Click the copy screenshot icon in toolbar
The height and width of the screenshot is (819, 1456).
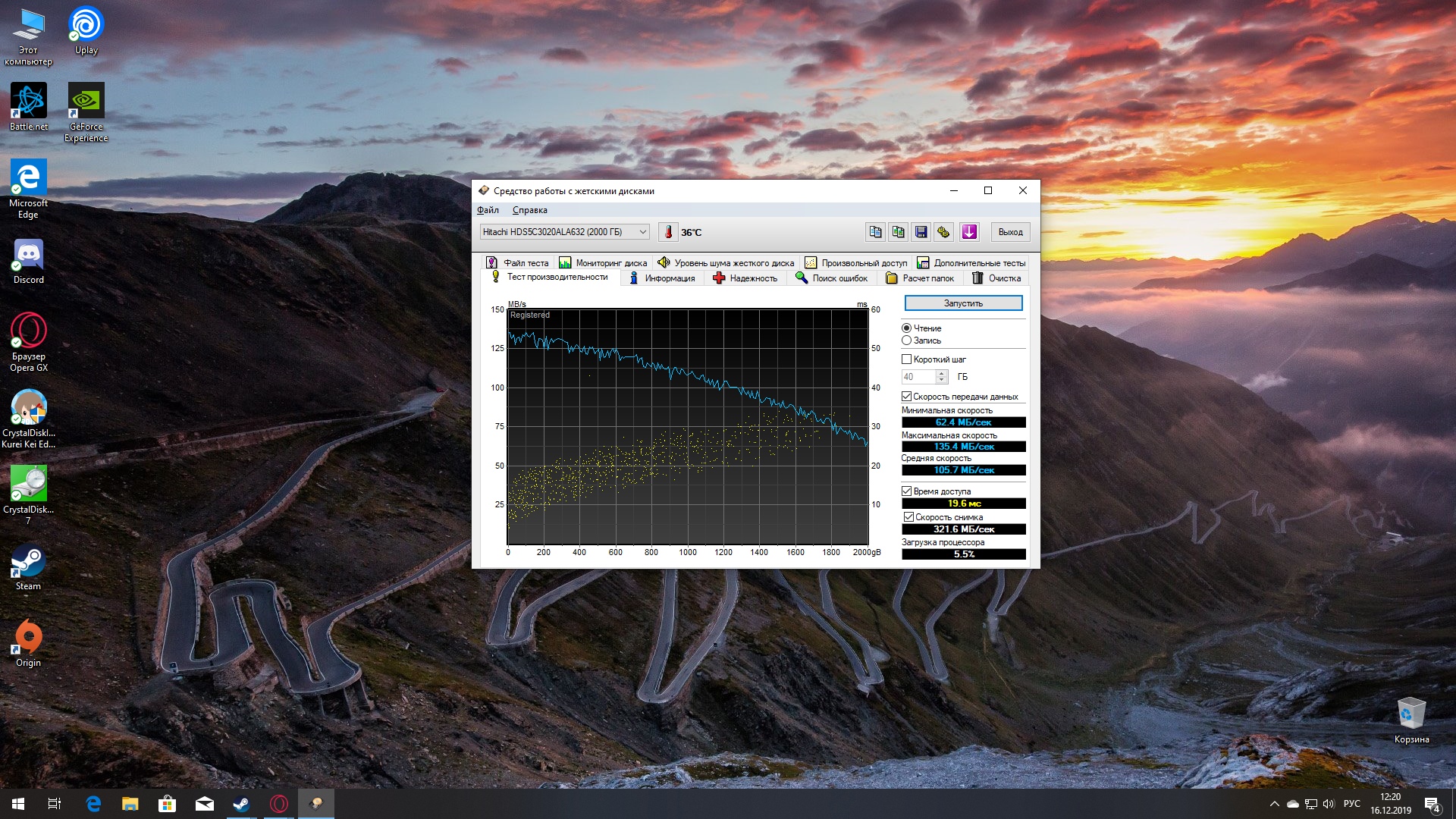(x=898, y=232)
